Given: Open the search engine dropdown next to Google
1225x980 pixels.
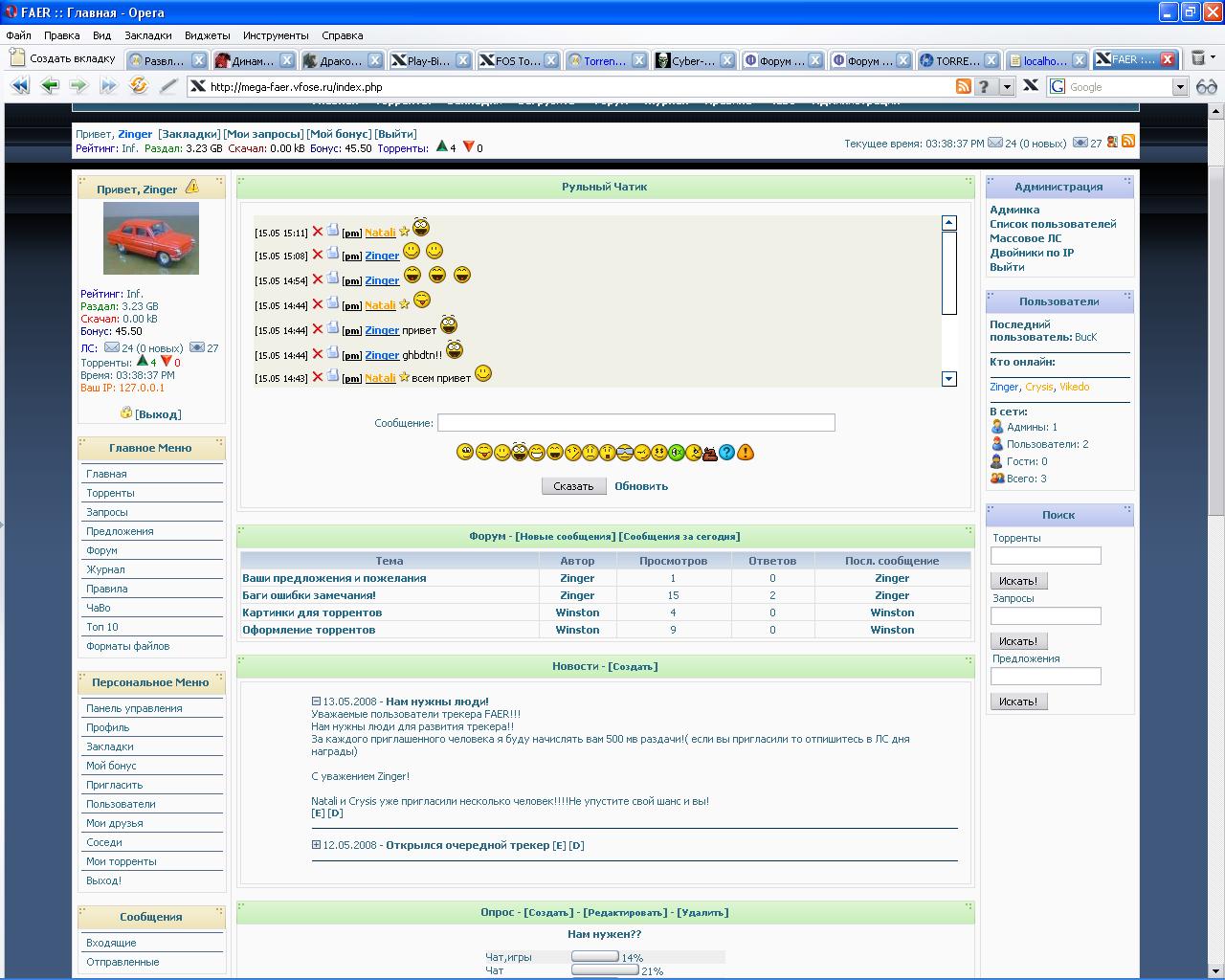Looking at the screenshot, I should 1180,87.
